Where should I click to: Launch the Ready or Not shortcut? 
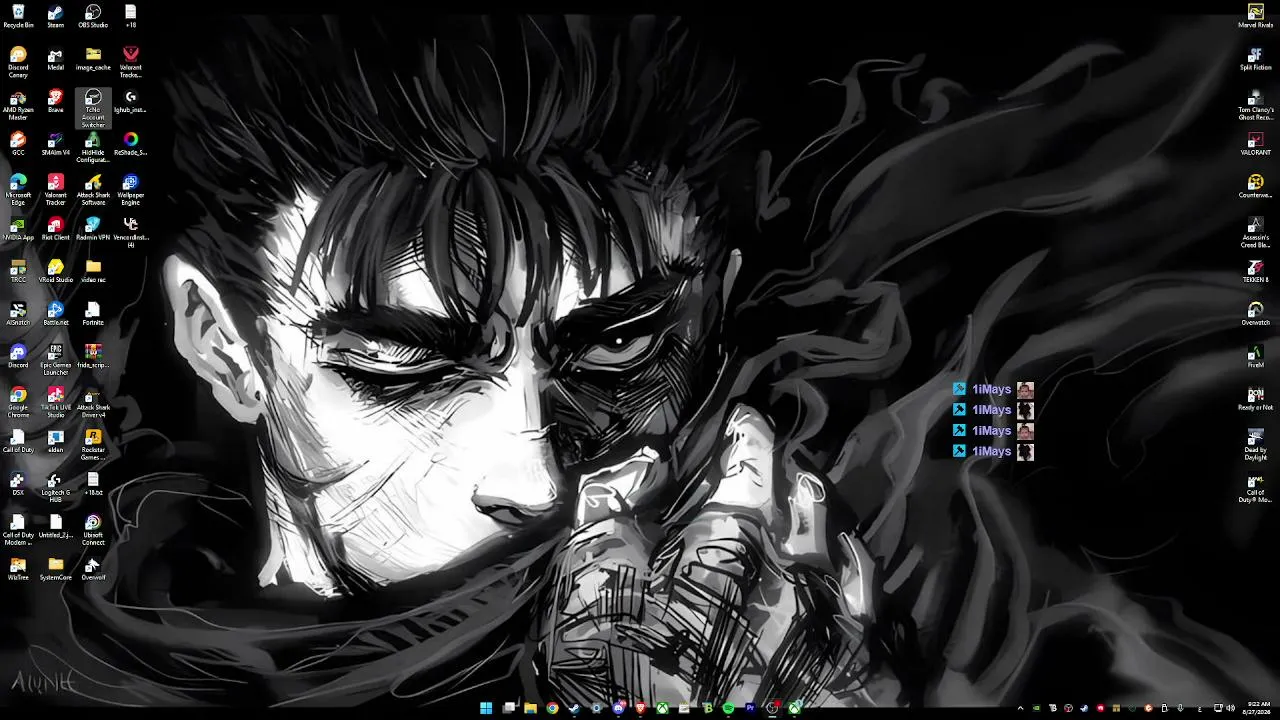(x=1255, y=399)
